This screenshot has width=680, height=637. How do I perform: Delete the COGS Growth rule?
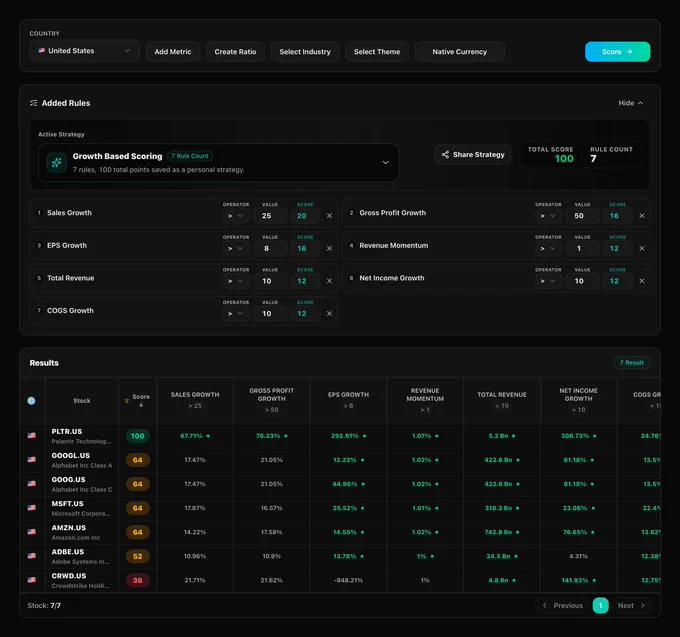click(x=329, y=314)
